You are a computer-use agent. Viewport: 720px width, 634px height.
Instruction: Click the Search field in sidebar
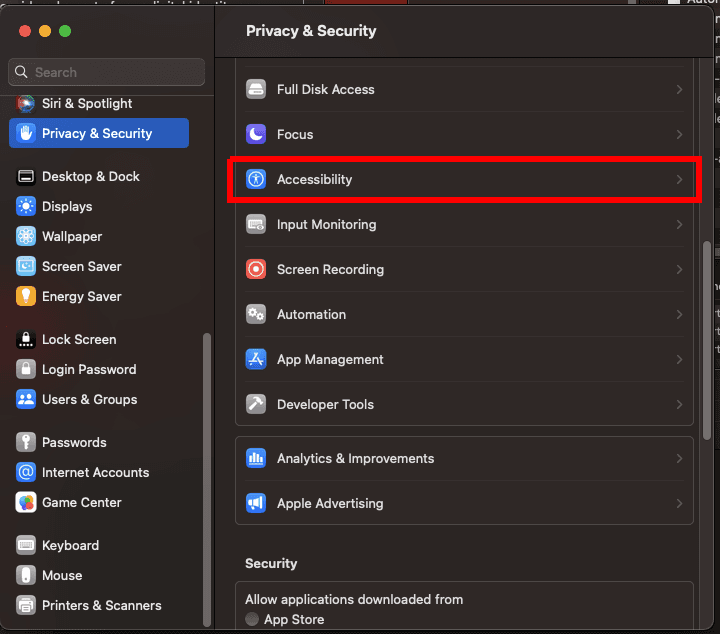click(107, 72)
